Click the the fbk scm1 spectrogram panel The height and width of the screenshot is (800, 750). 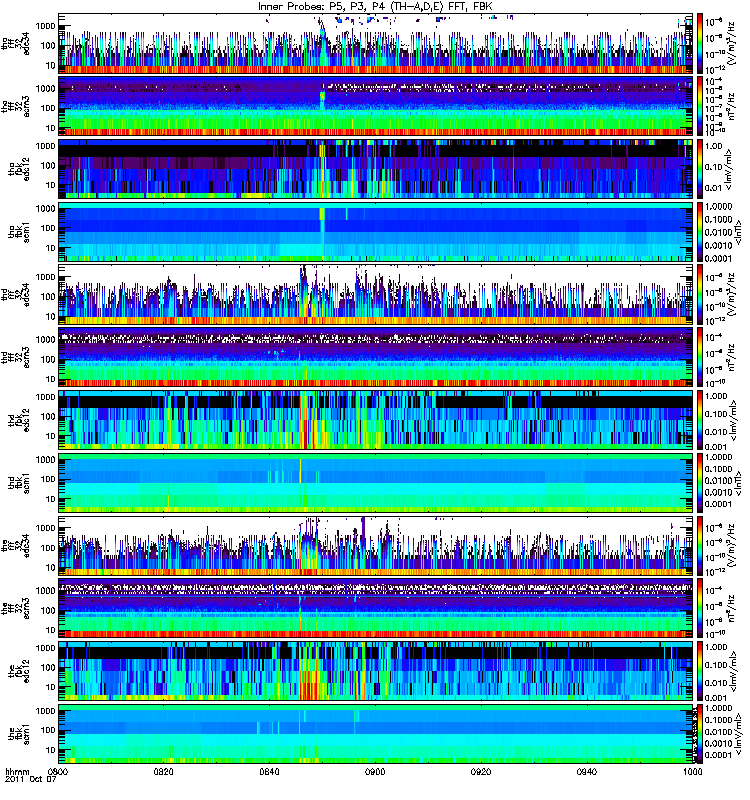tap(376, 734)
